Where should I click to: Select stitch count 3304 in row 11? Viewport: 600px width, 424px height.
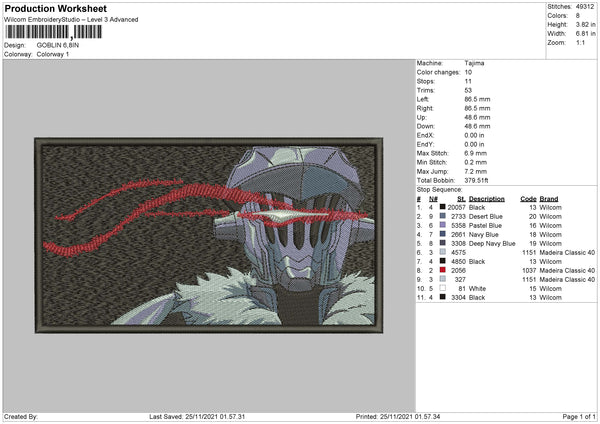pyautogui.click(x=458, y=297)
